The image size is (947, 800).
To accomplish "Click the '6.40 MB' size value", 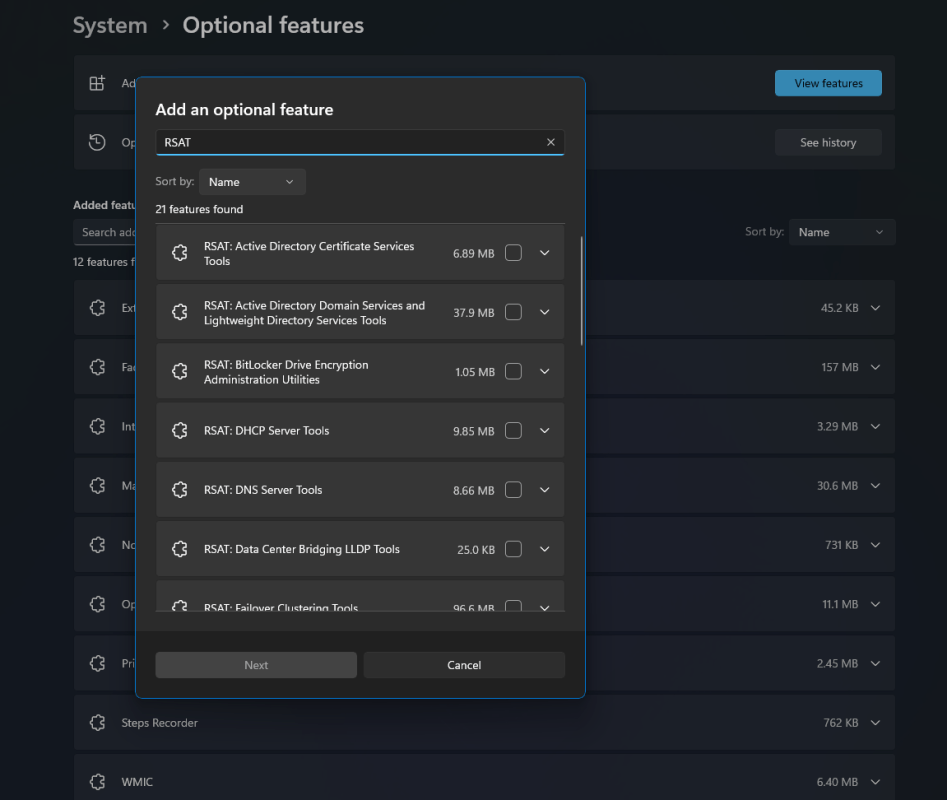I will pos(837,782).
